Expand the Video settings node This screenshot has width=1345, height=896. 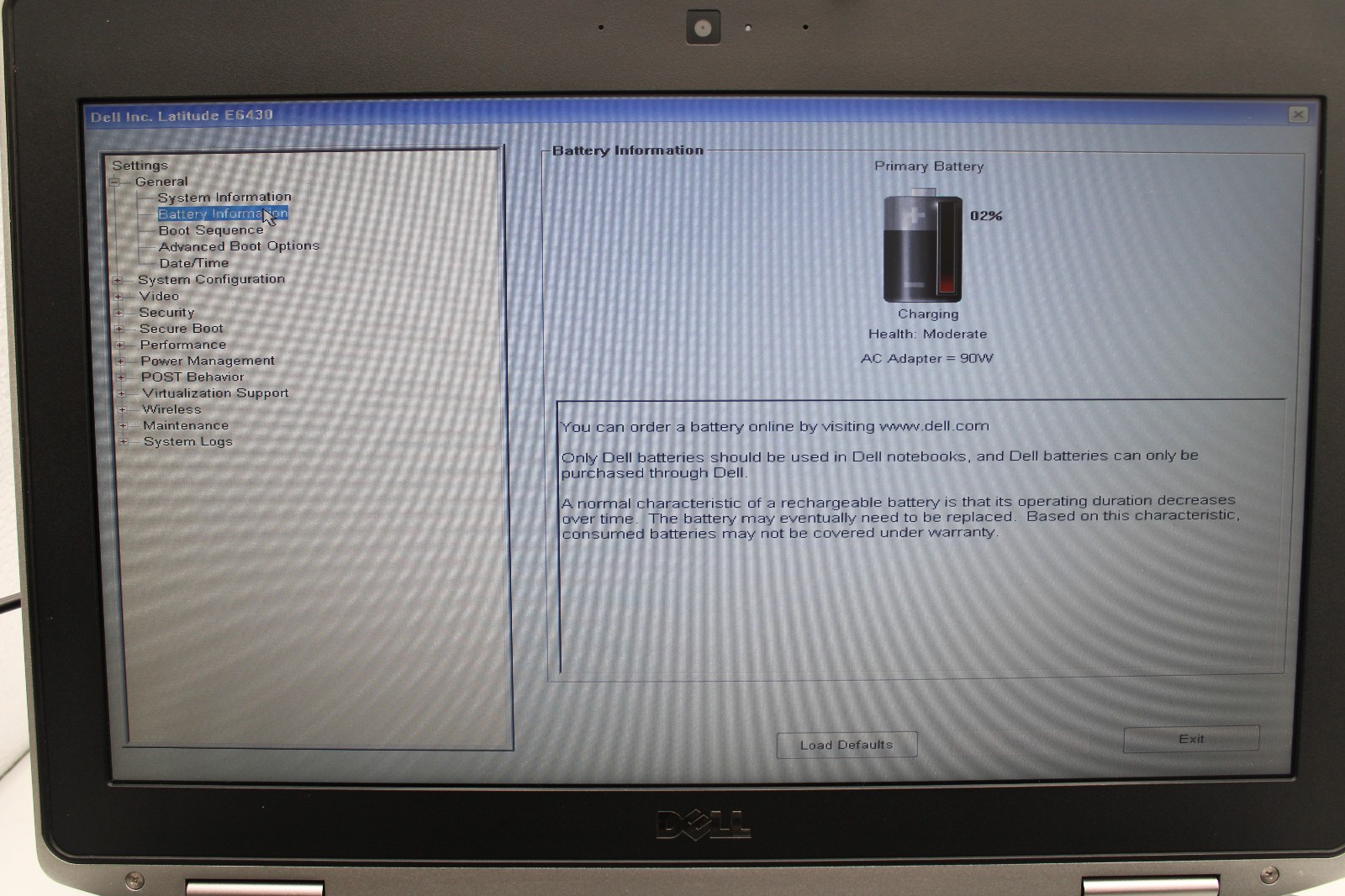tap(119, 296)
